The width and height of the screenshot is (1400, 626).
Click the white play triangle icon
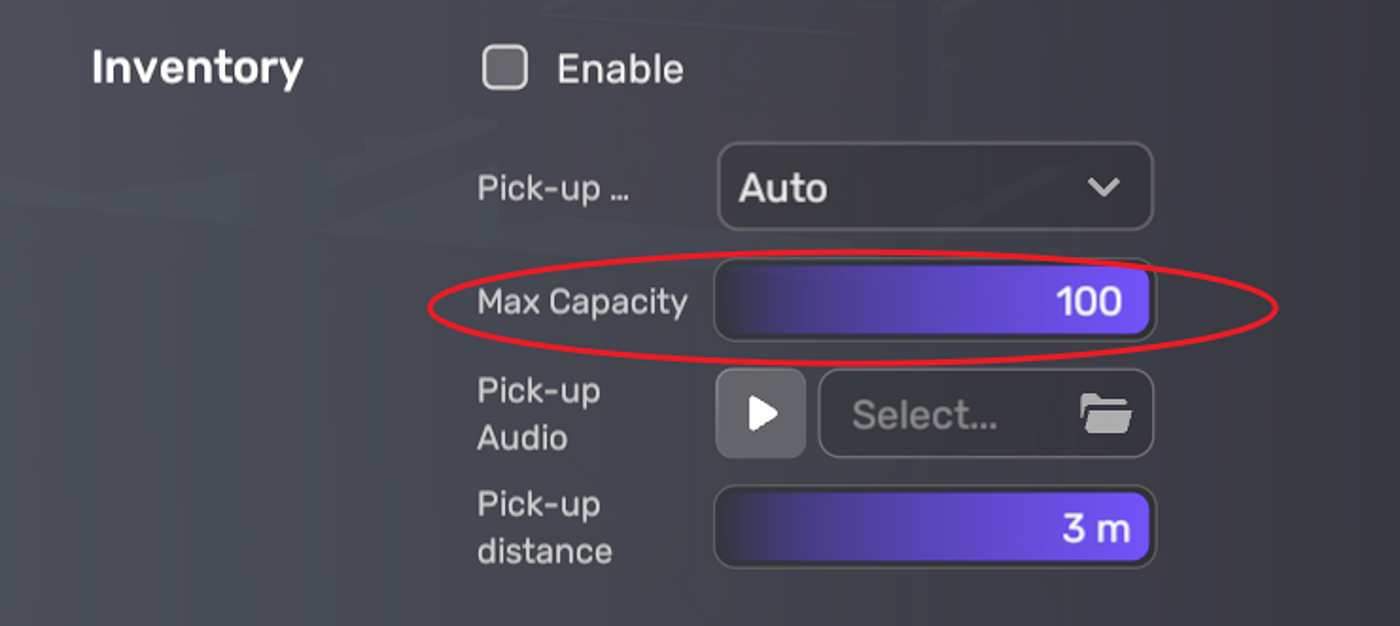click(764, 413)
